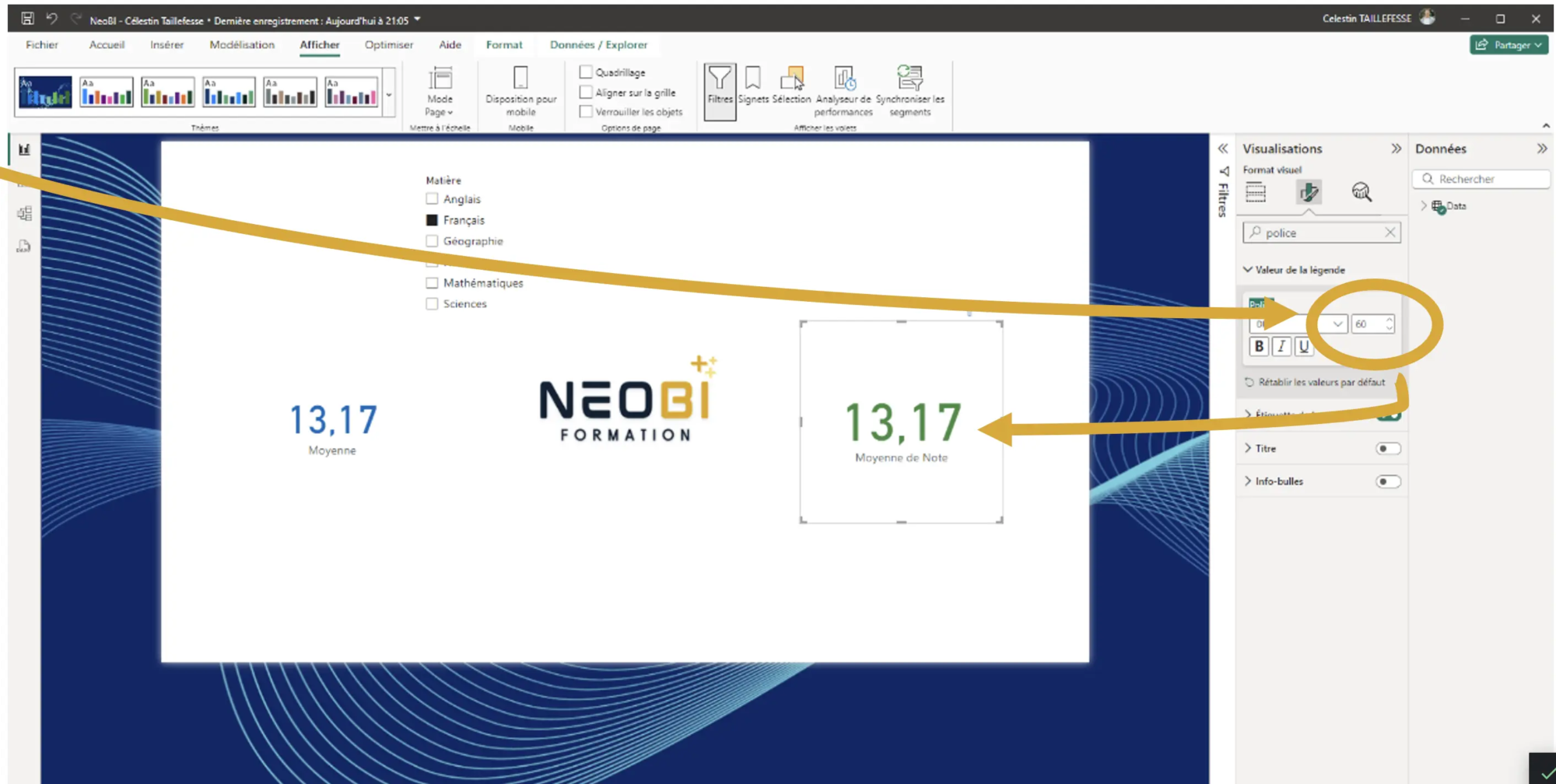Select the first dark theme thumbnail
Image resolution: width=1556 pixels, height=784 pixels.
pos(45,93)
